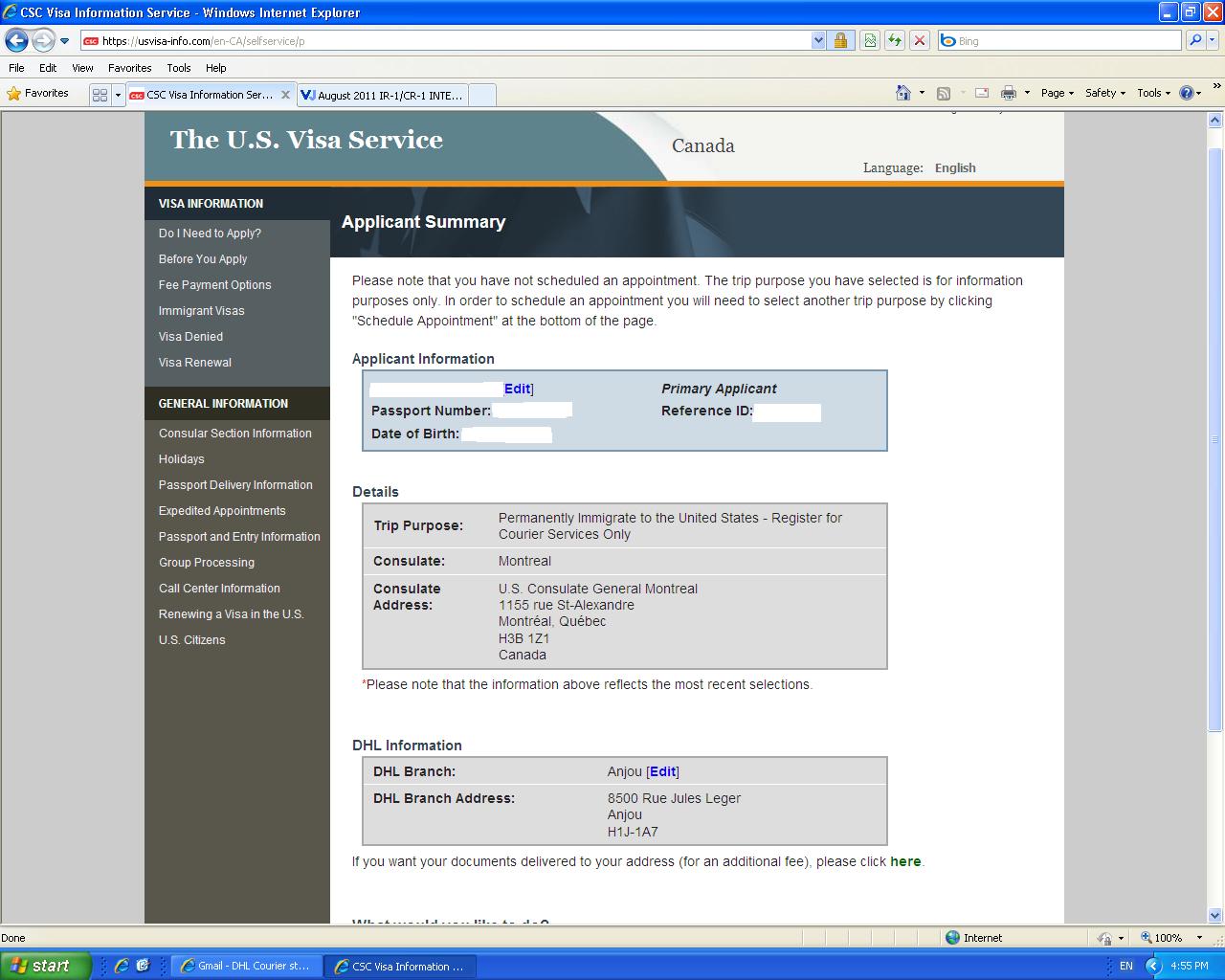Open 'Do I Need to Apply?' link
Image resolution: width=1225 pixels, height=980 pixels.
(x=210, y=234)
